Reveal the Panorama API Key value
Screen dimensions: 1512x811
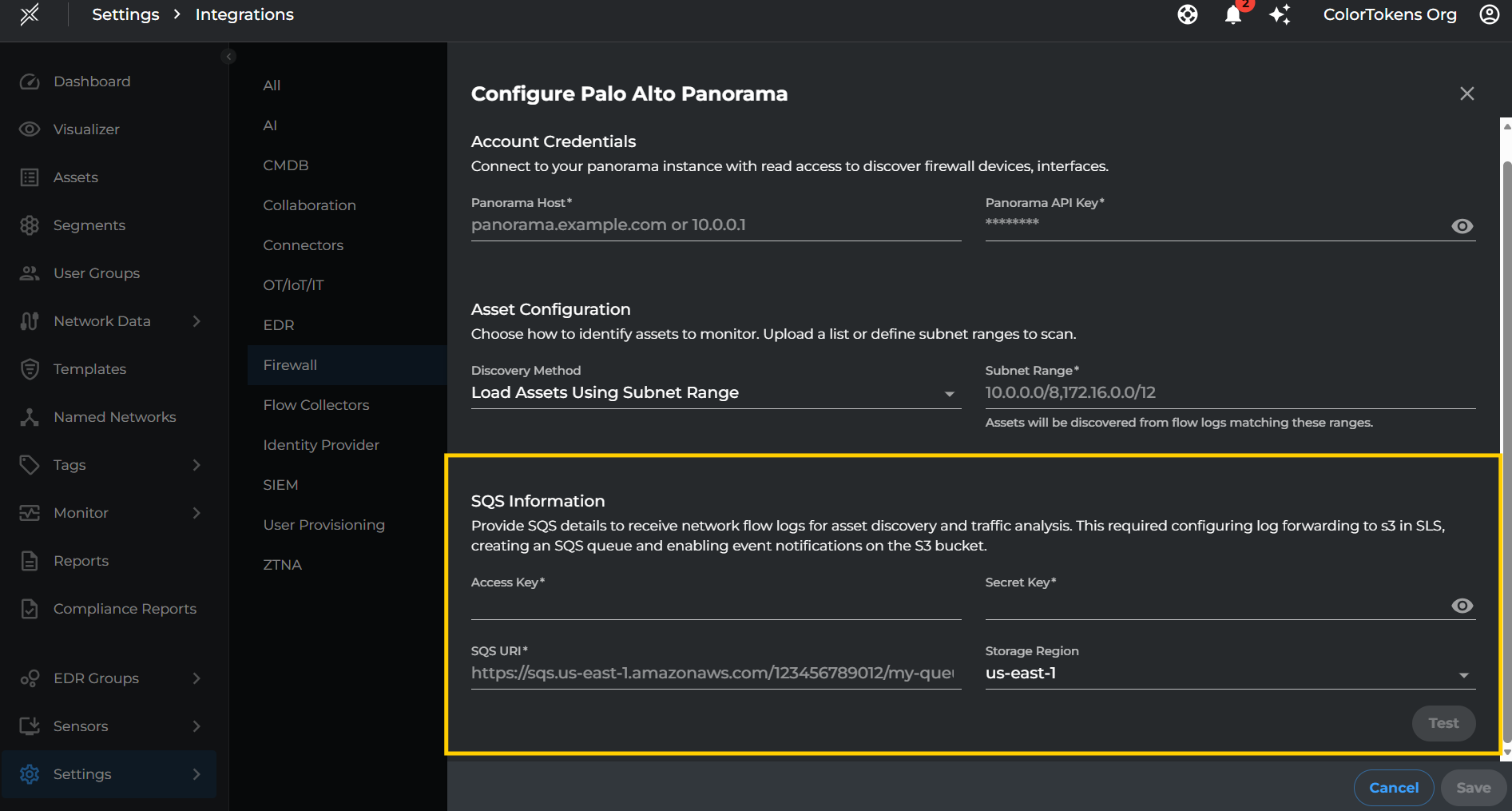point(1462,226)
